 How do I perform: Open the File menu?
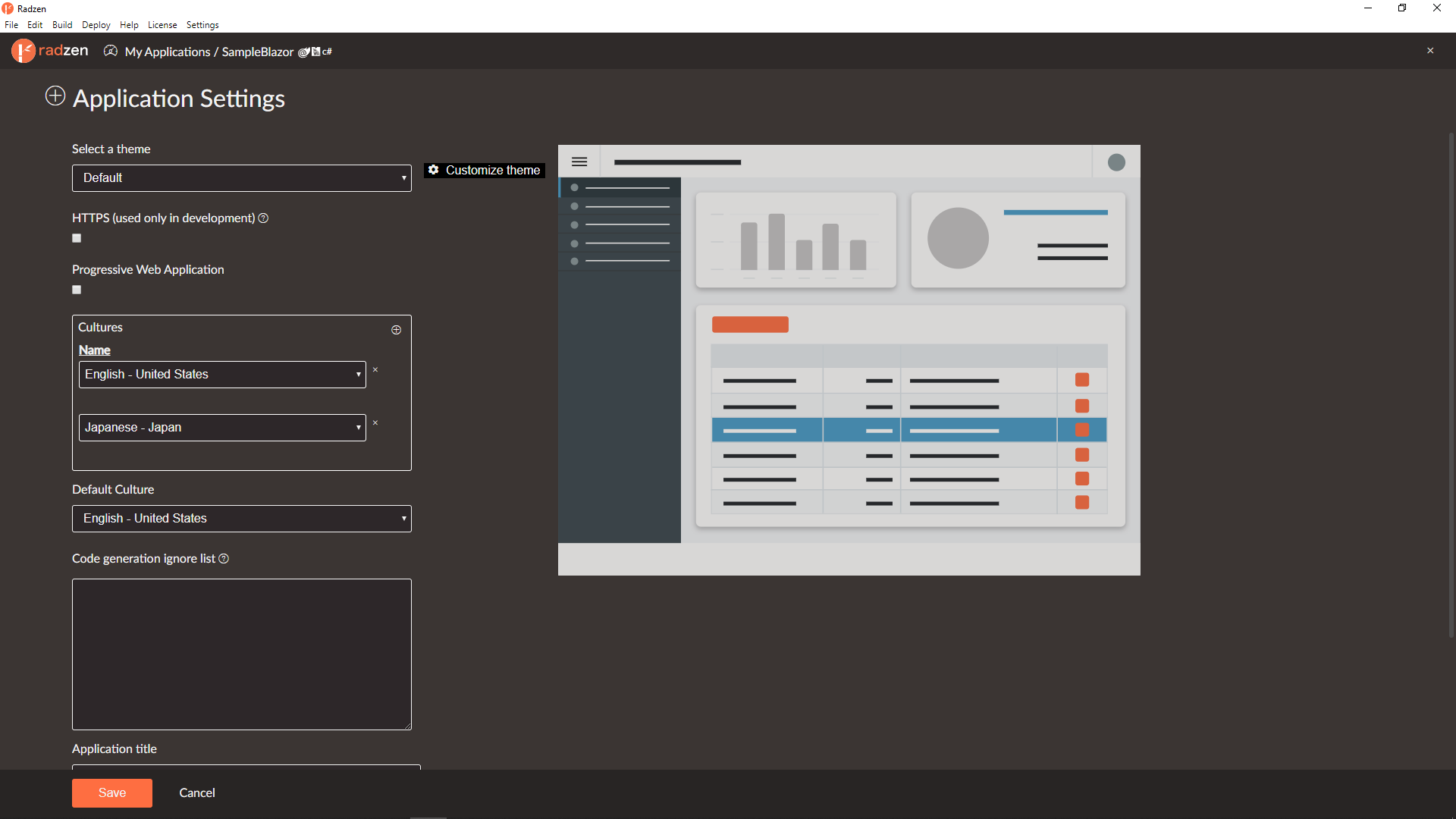(x=11, y=25)
